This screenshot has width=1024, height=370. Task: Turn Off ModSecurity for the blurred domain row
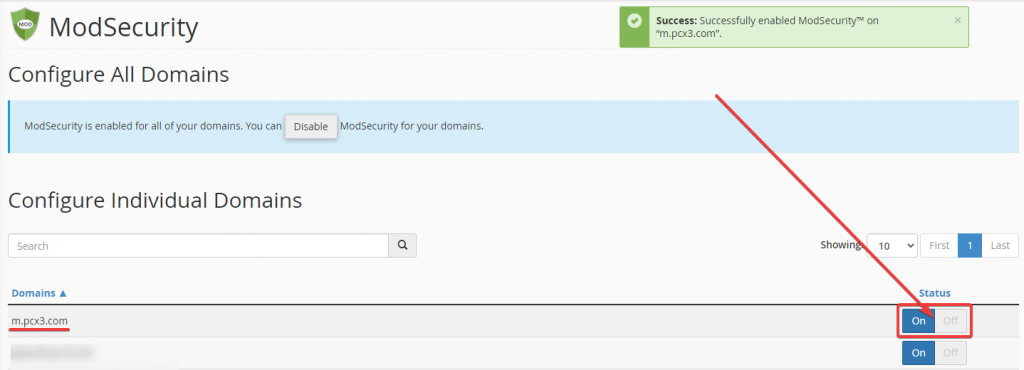pyautogui.click(x=951, y=353)
